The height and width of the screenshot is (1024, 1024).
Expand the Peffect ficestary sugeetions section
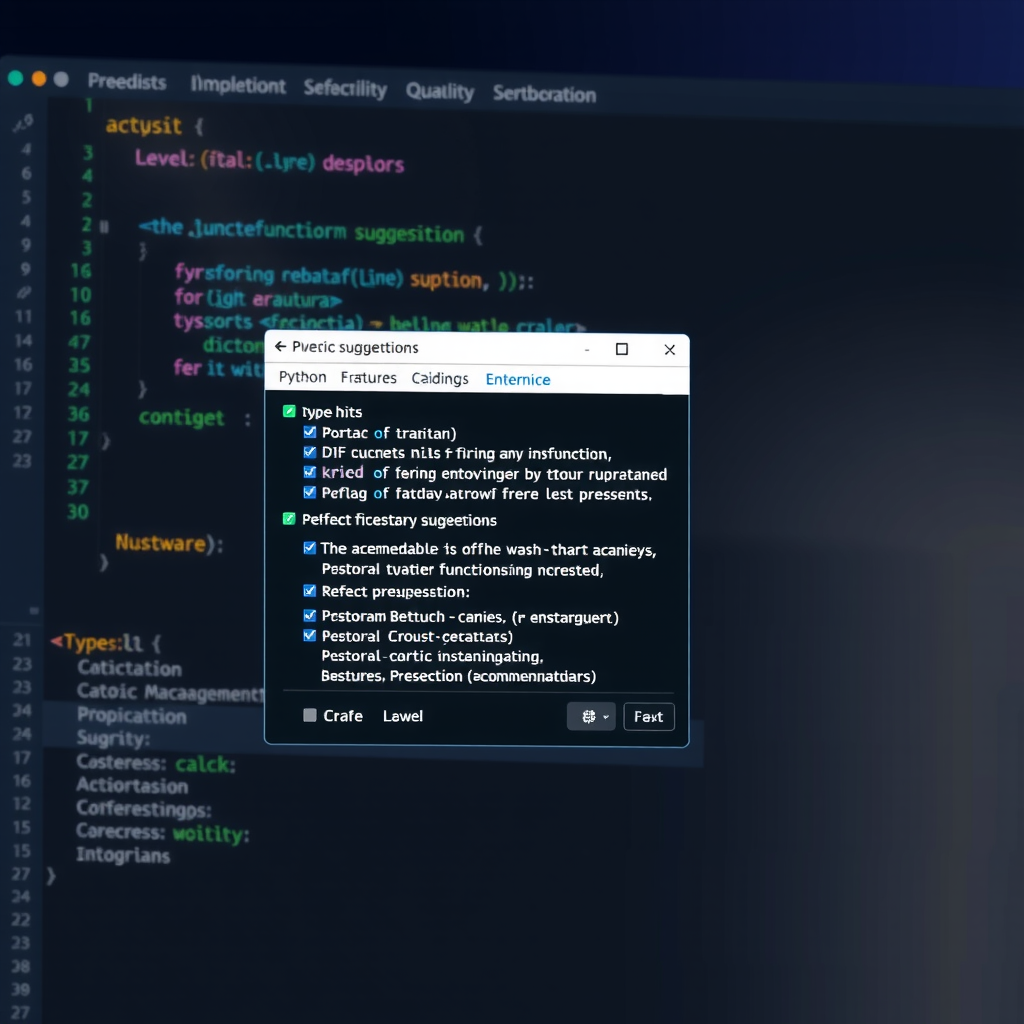tap(289, 520)
